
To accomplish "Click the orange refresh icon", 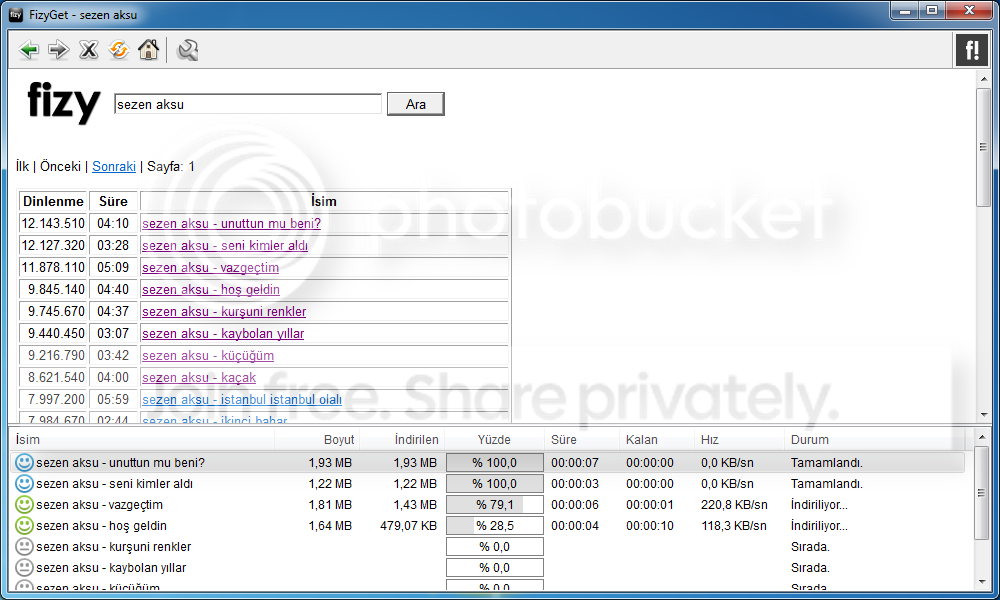I will coord(119,50).
